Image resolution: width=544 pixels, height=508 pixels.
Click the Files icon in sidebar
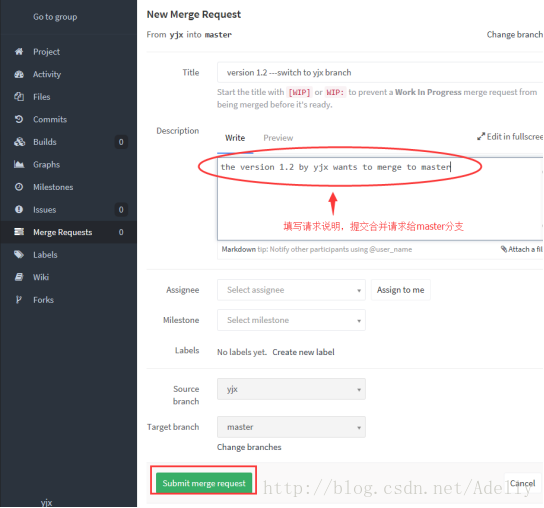pos(19,97)
